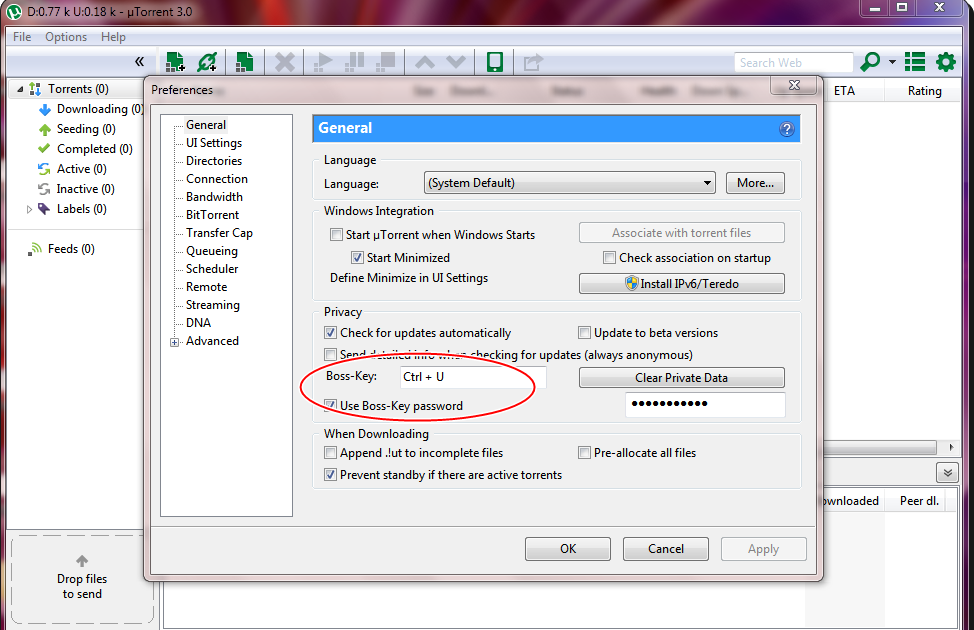Select BitTorrent in preferences tree
The height and width of the screenshot is (630, 974).
pos(212,215)
